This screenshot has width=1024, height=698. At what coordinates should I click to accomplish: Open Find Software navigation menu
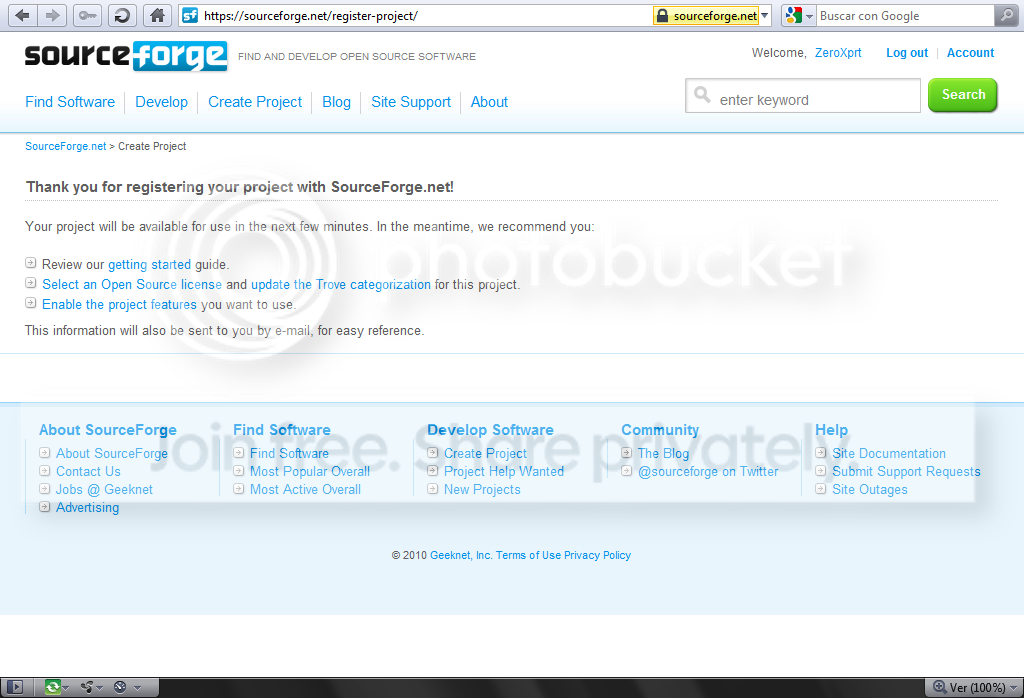pos(70,102)
